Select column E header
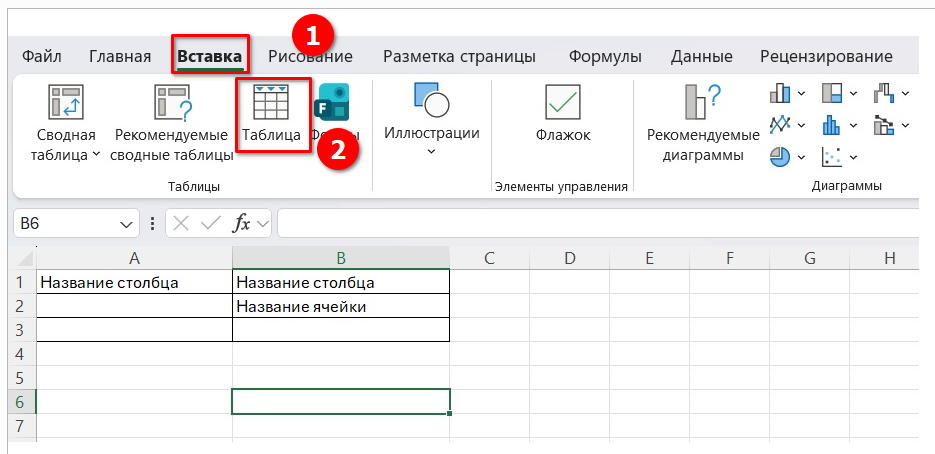Image resolution: width=935 pixels, height=454 pixels. pos(649,258)
